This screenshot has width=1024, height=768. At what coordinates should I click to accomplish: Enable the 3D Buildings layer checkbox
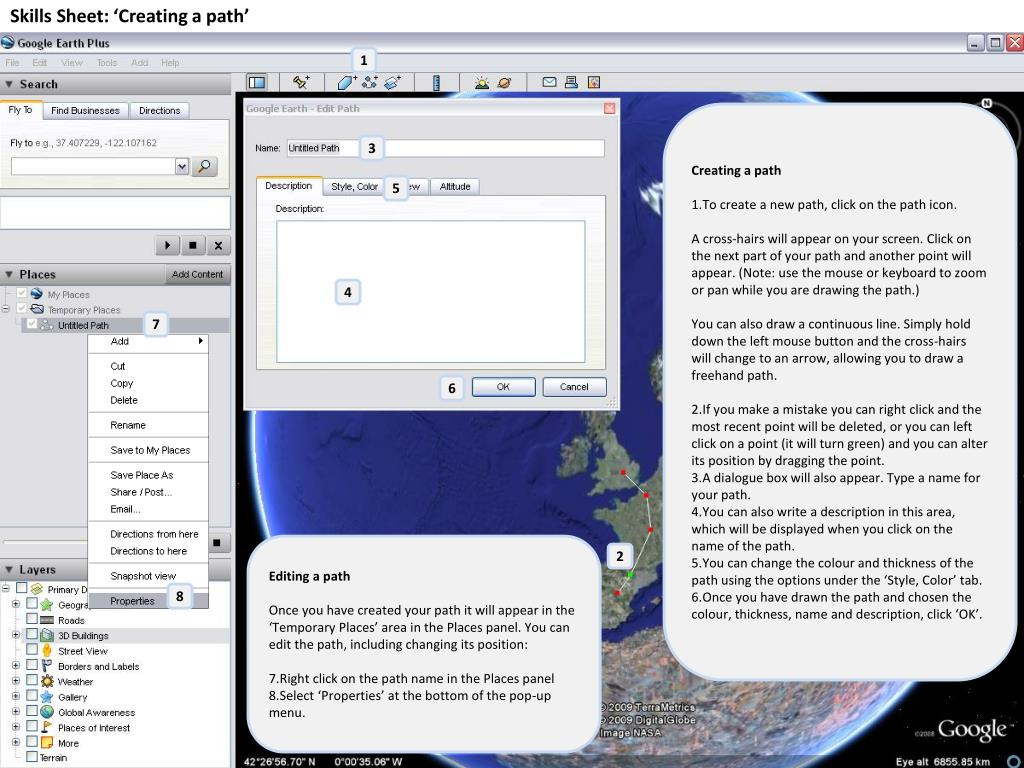(31, 635)
